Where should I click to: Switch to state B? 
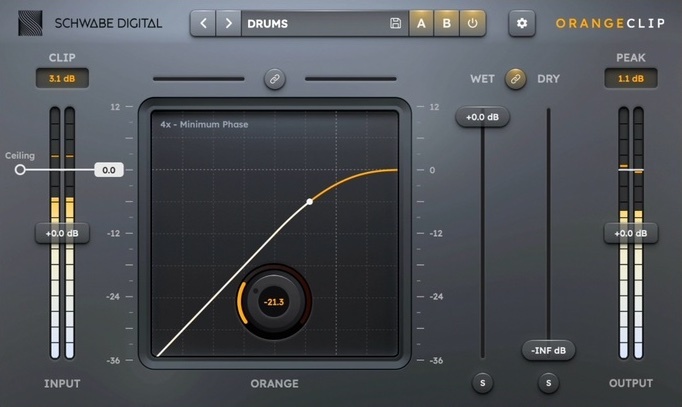pos(446,23)
